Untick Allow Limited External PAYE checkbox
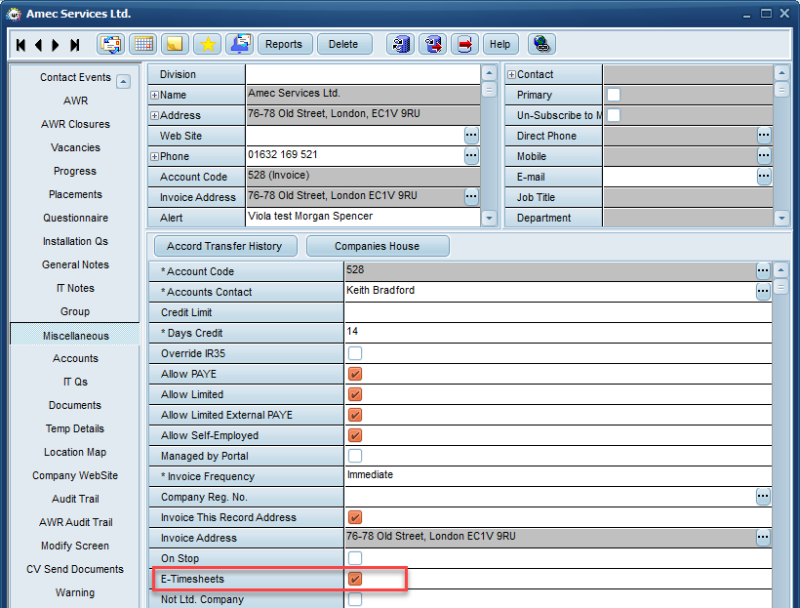The width and height of the screenshot is (800, 608). coord(355,415)
